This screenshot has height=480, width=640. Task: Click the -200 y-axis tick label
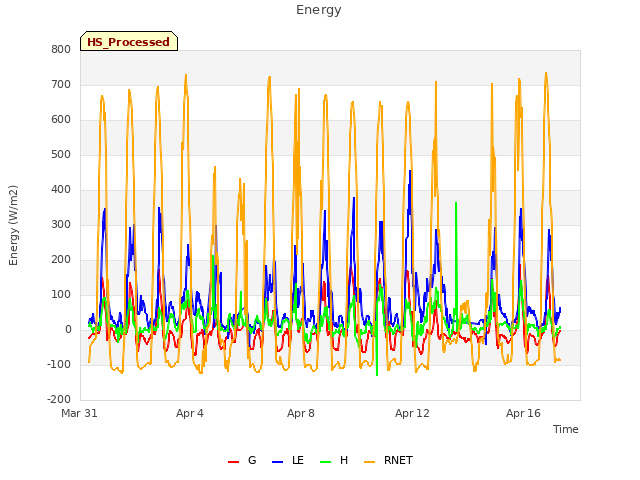pos(59,400)
